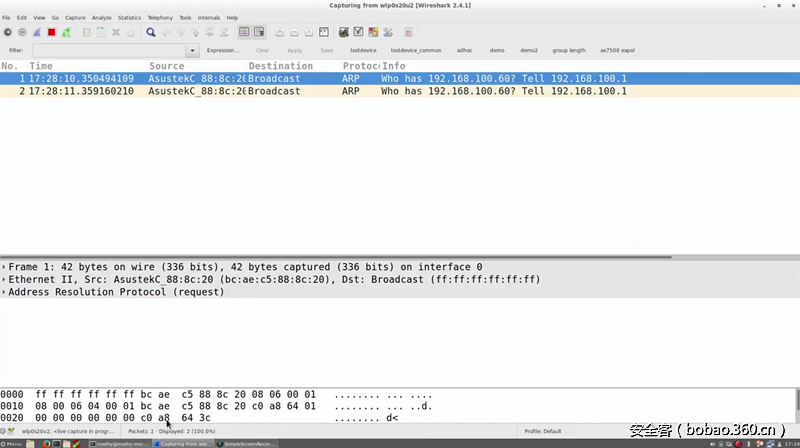Apply the adhoc saved filter
This screenshot has height=448, width=800.
[464, 51]
